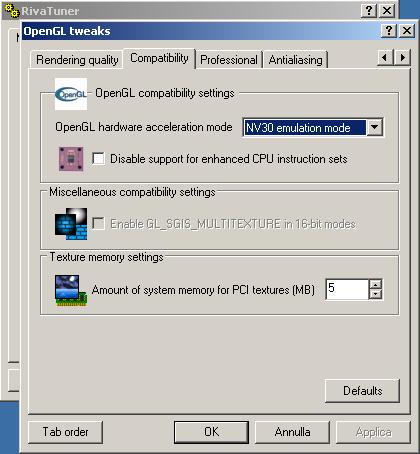Click the purple CPU chip icon
This screenshot has width=420, height=454.
coord(71,159)
